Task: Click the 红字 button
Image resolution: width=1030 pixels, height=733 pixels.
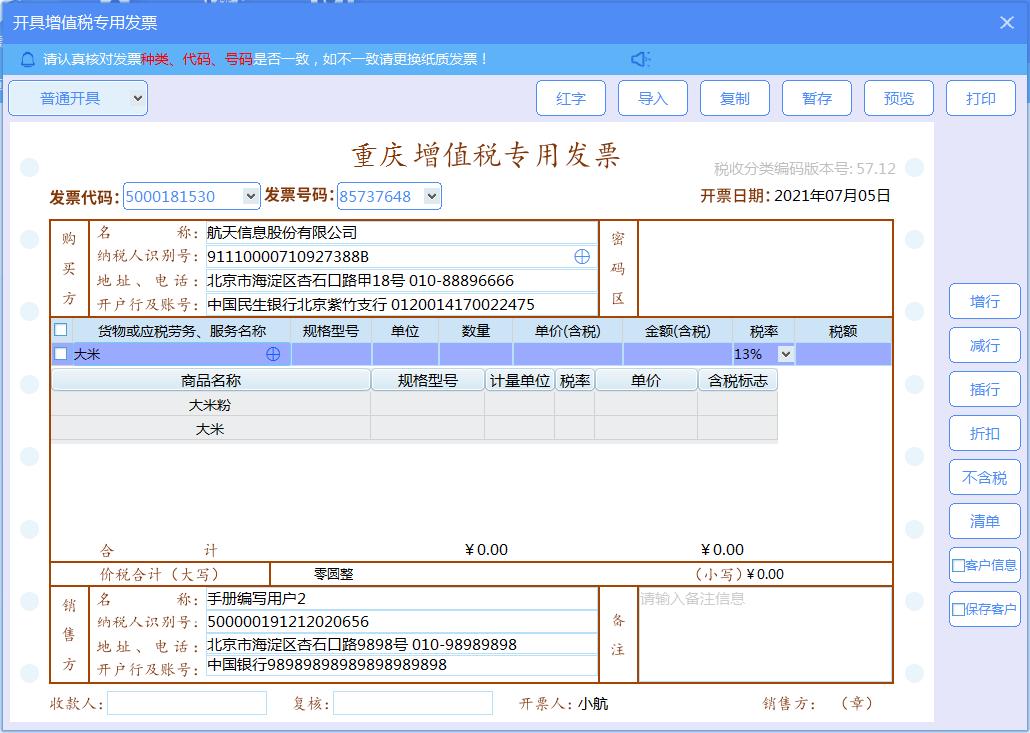Action: tap(570, 98)
